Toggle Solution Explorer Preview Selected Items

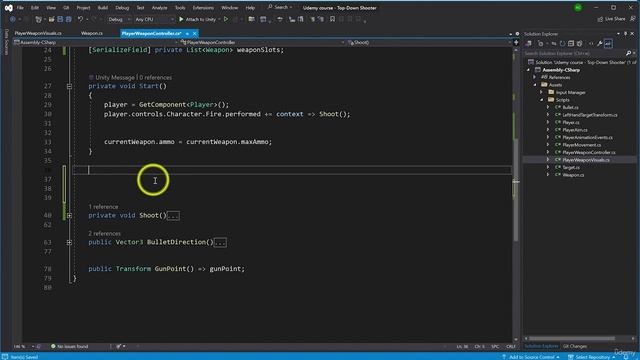point(608,44)
